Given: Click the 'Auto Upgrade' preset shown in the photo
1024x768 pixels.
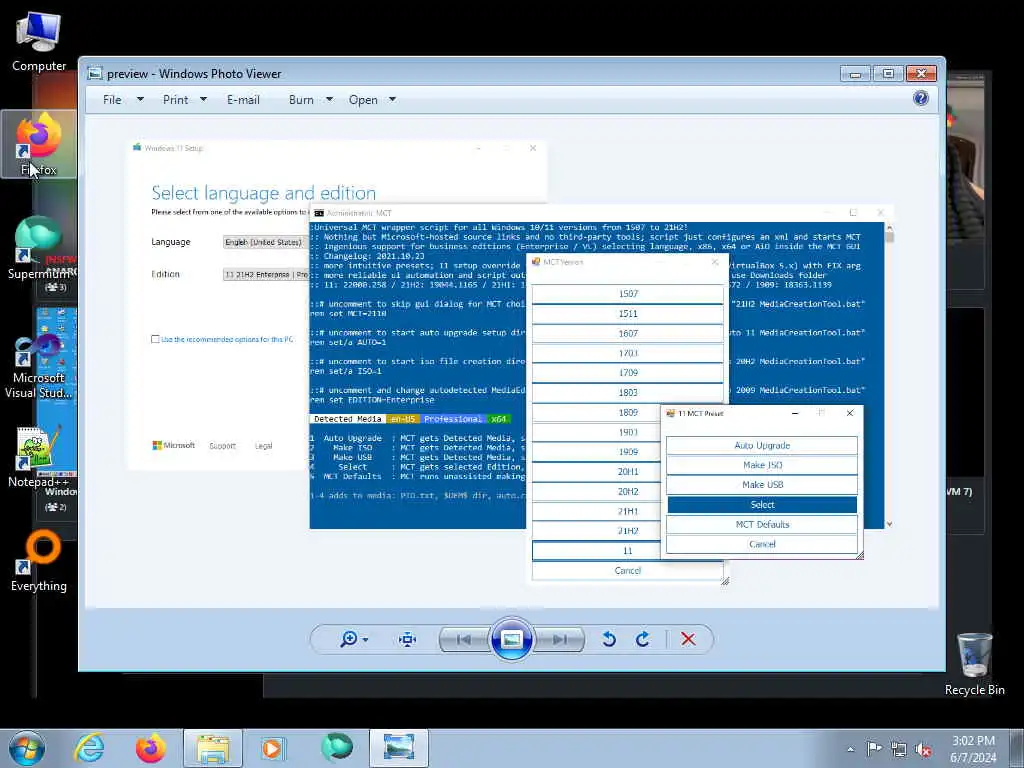Looking at the screenshot, I should tap(762, 445).
